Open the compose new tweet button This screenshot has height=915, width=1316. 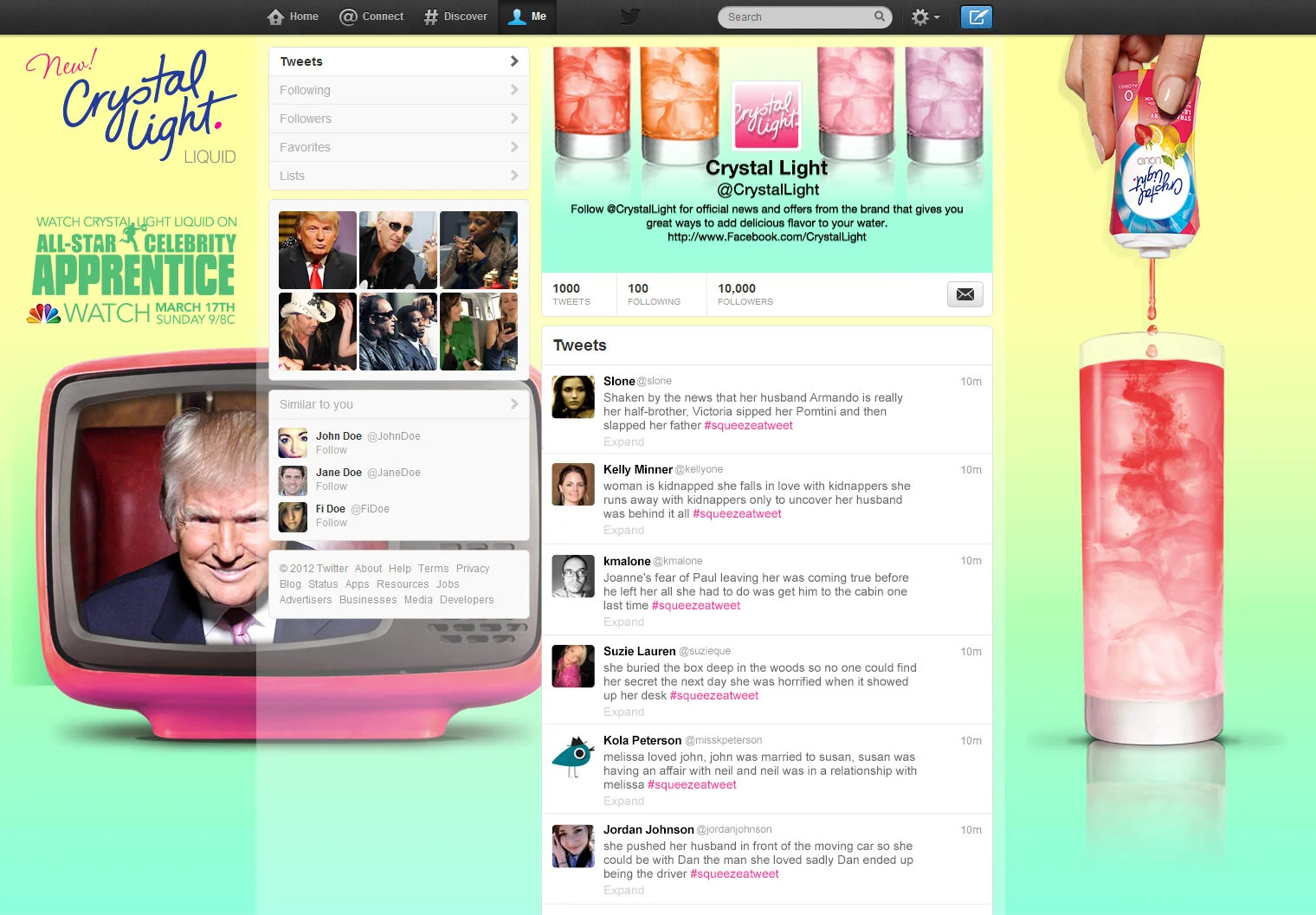pyautogui.click(x=977, y=17)
